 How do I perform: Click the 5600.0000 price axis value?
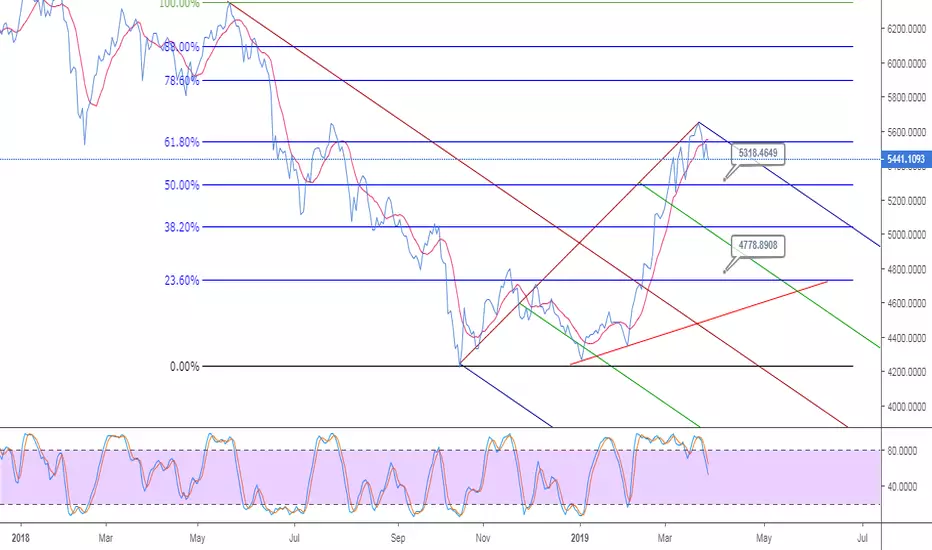click(906, 132)
